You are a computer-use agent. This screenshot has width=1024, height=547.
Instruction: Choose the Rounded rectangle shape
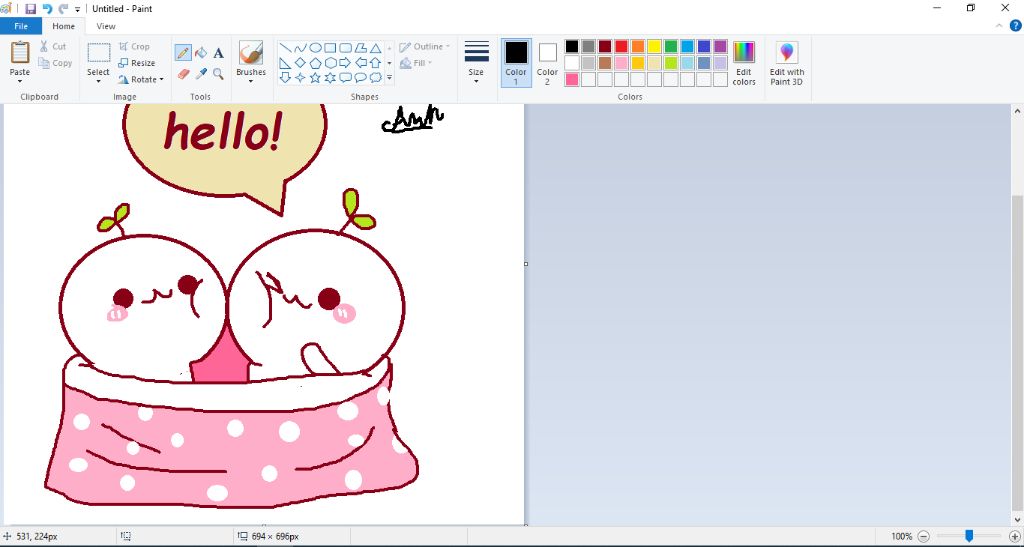[345, 48]
